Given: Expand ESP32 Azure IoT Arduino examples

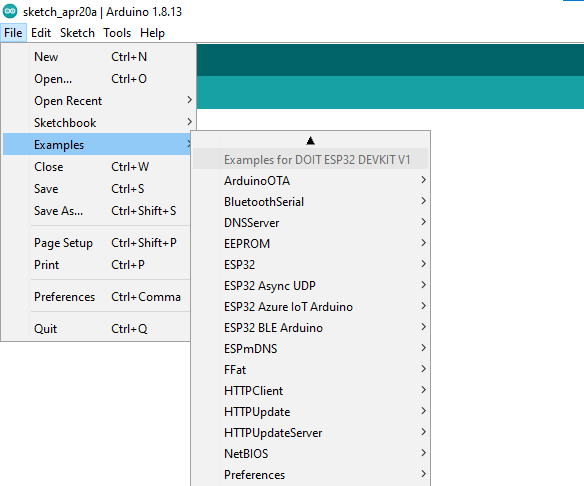Looking at the screenshot, I should 311,306.
